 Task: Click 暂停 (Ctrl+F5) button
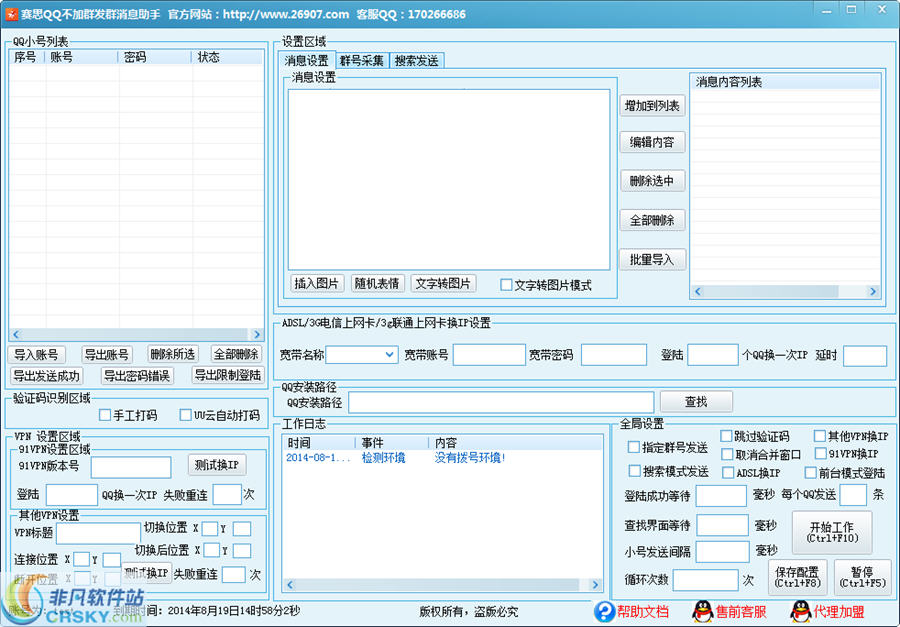[x=862, y=577]
